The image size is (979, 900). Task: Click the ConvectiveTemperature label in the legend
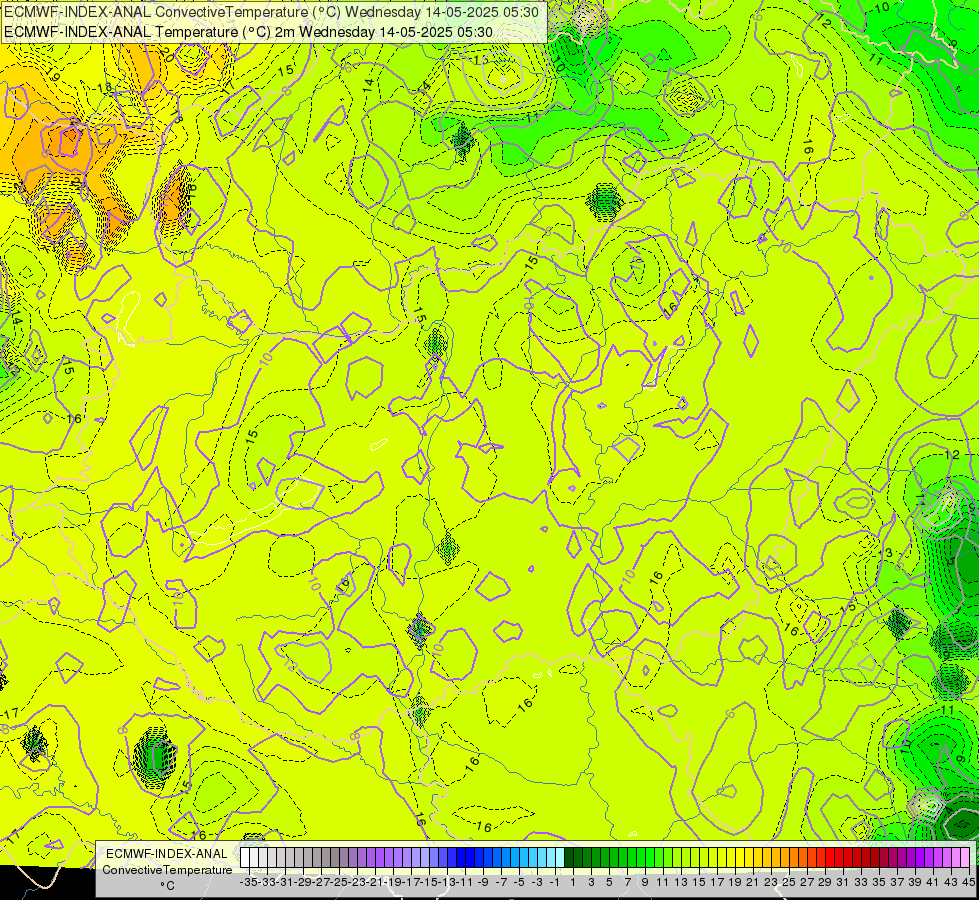click(x=167, y=869)
